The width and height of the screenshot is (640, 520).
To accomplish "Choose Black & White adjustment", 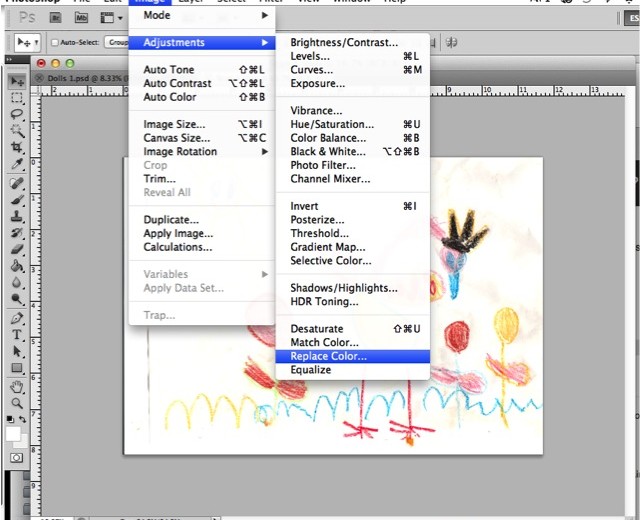I will (353, 151).
